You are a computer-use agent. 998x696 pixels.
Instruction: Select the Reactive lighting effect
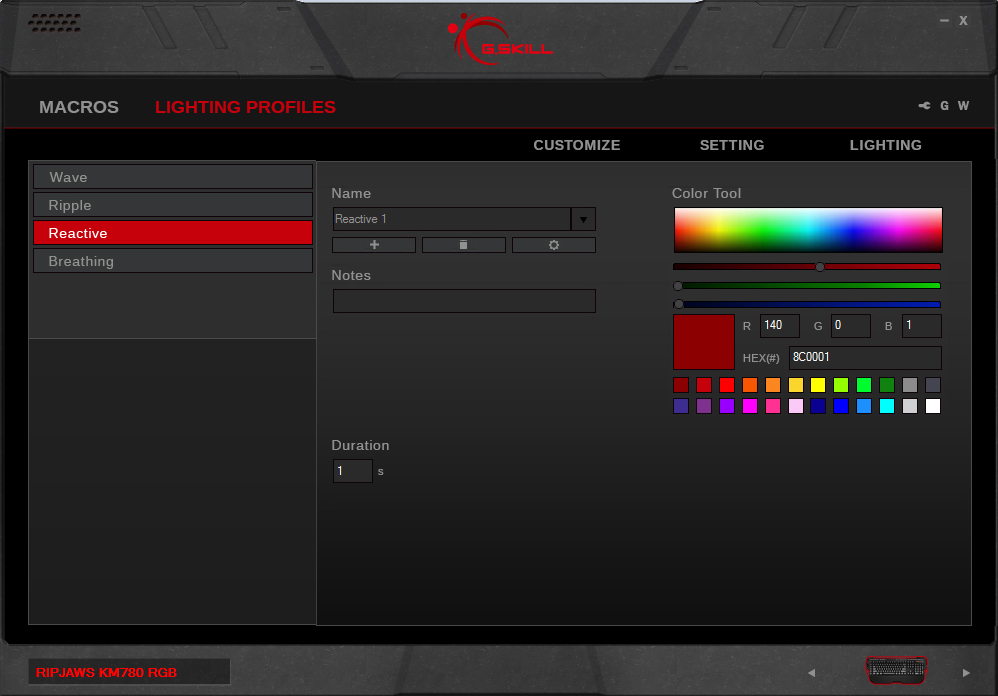pos(173,233)
